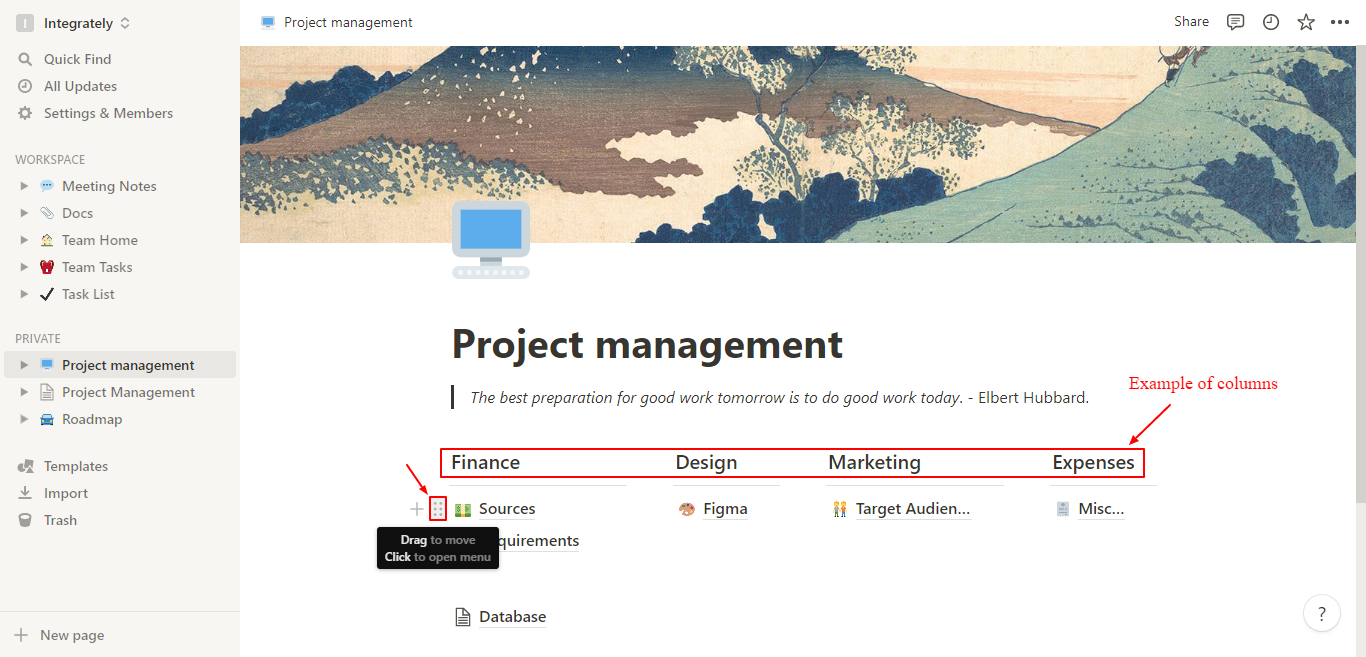Open the partially hidden Requirements page link

point(539,541)
